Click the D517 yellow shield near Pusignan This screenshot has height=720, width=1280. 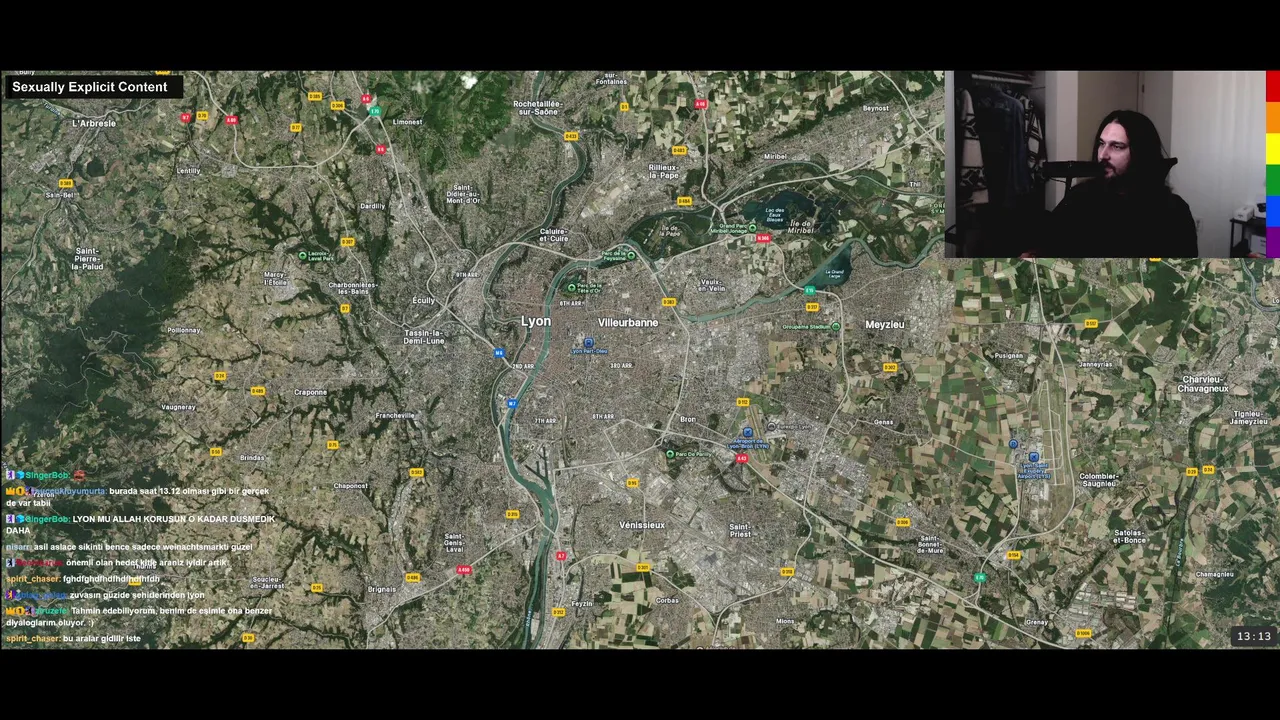click(x=1091, y=323)
